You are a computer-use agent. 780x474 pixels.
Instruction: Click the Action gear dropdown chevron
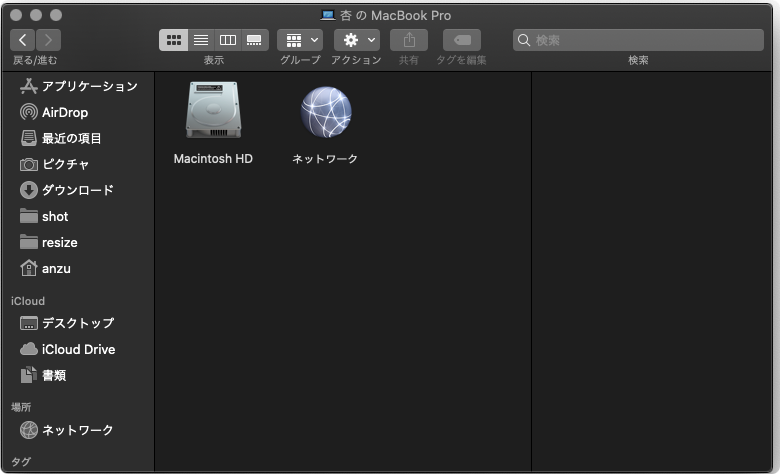[x=372, y=40]
